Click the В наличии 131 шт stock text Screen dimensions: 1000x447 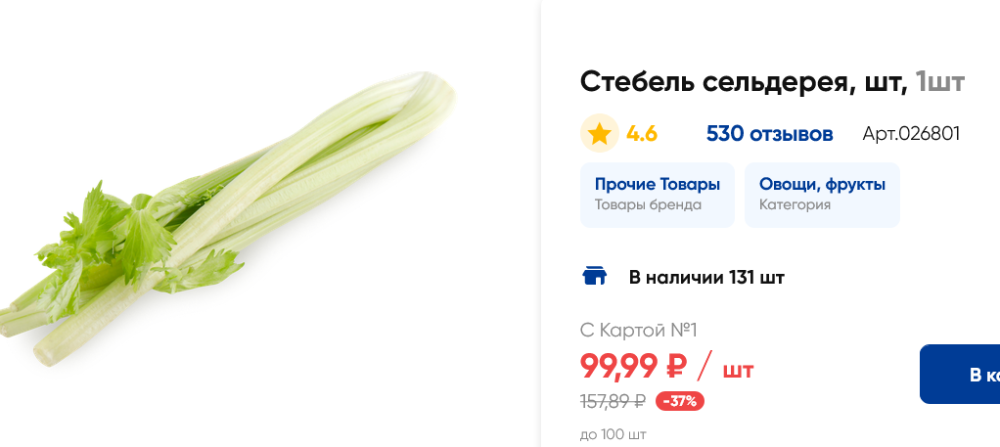706,277
